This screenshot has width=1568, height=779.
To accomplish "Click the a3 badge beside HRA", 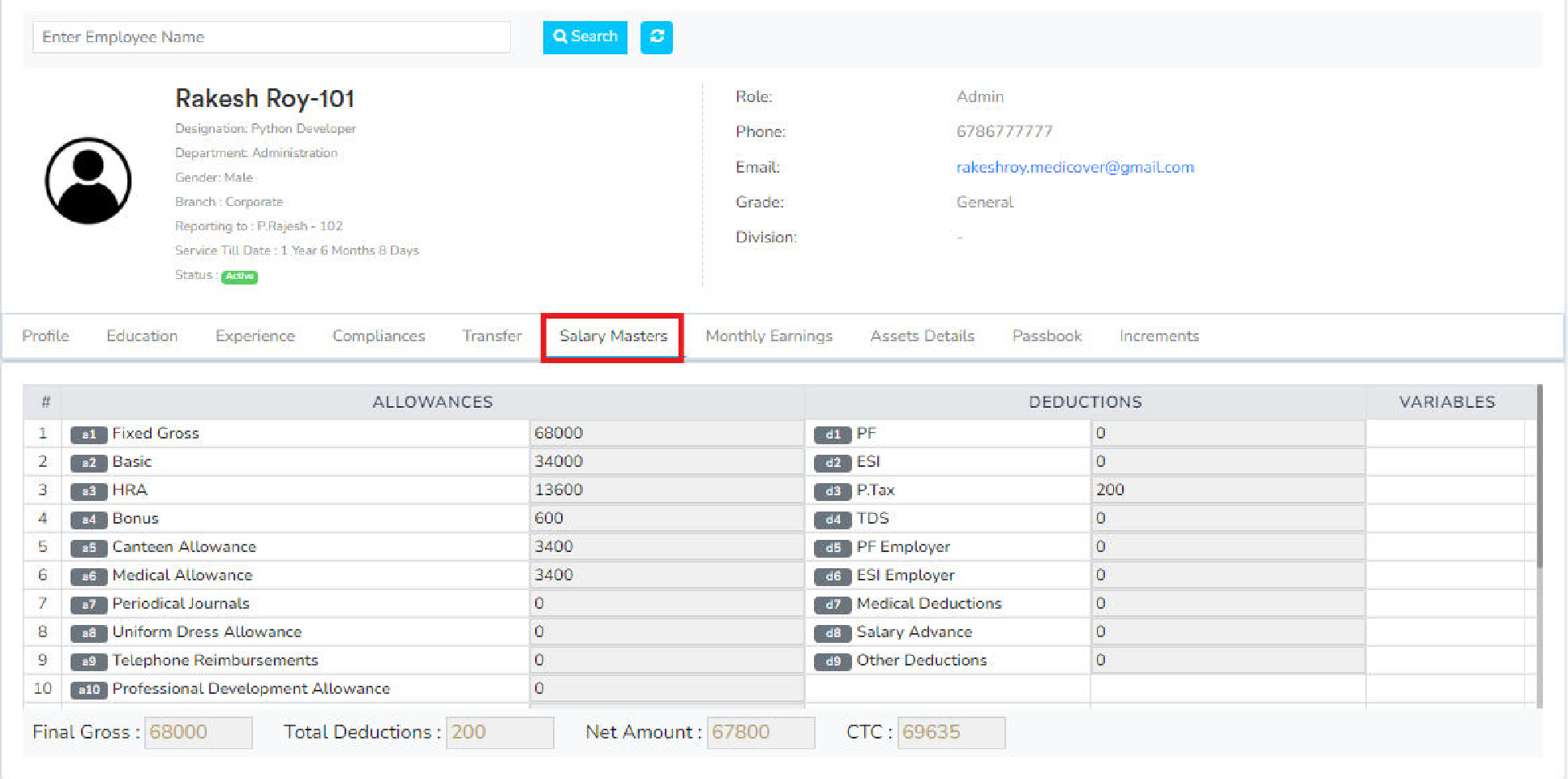I will tap(89, 491).
